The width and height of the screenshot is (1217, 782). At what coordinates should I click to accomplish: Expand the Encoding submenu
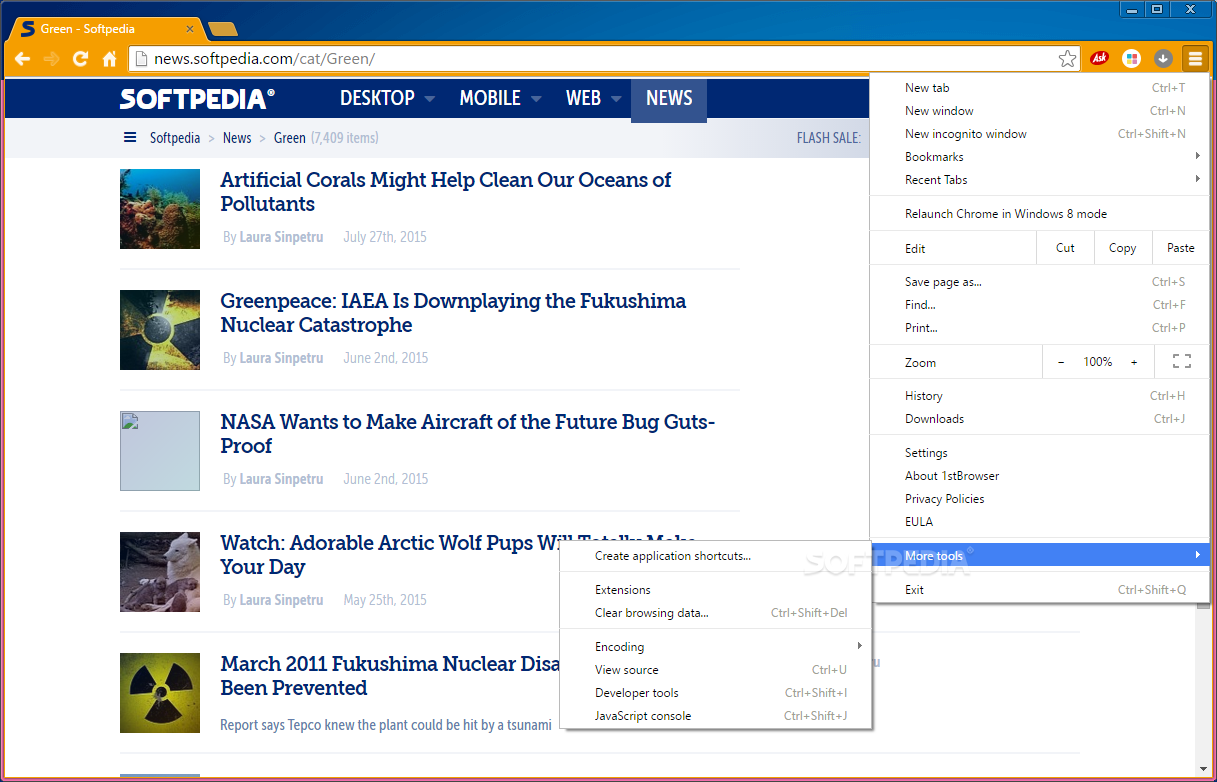click(x=716, y=647)
